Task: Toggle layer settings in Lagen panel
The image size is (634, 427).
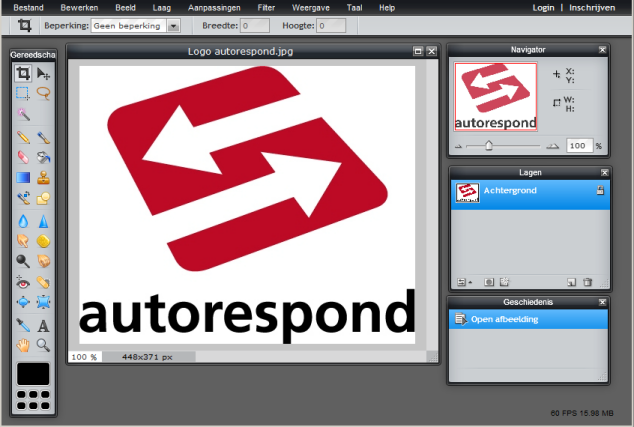Action: point(464,282)
